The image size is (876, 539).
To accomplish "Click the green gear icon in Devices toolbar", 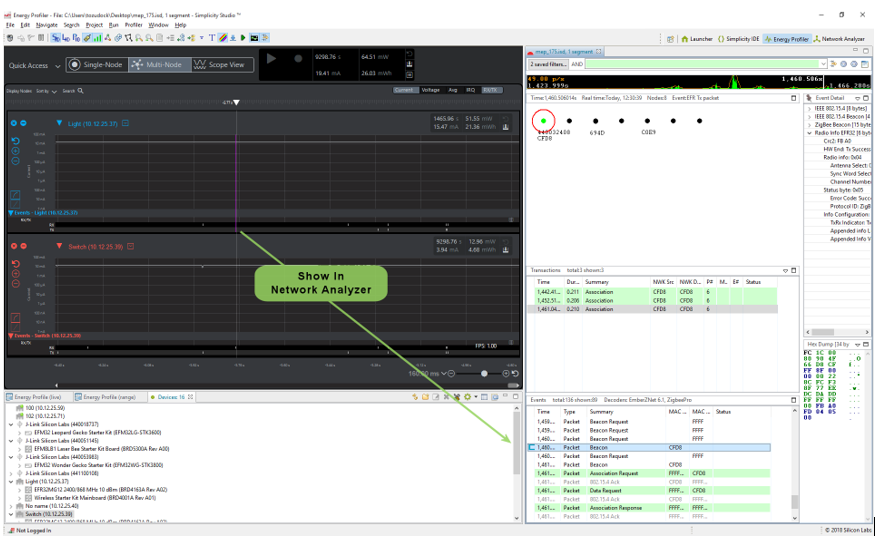I will pos(467,397).
